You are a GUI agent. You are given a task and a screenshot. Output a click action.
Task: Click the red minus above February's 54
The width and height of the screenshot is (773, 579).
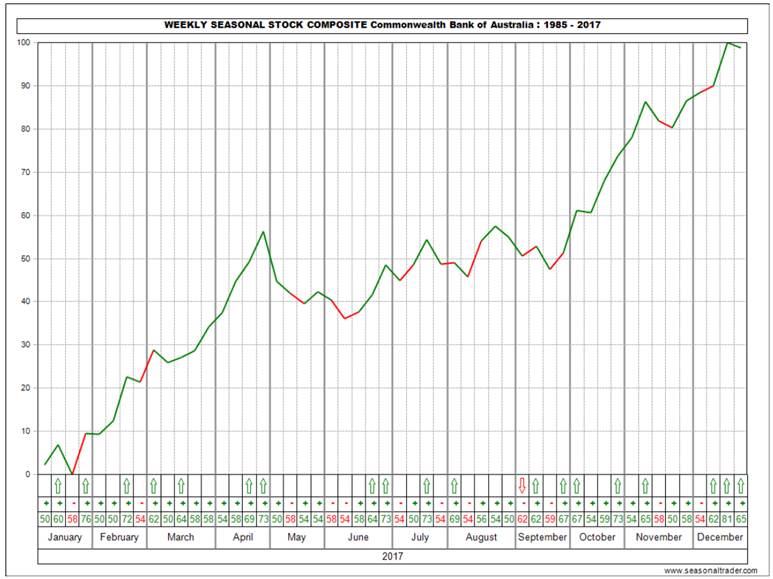click(x=141, y=504)
